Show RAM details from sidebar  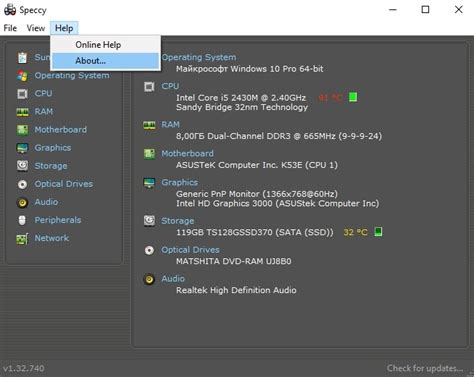click(44, 112)
